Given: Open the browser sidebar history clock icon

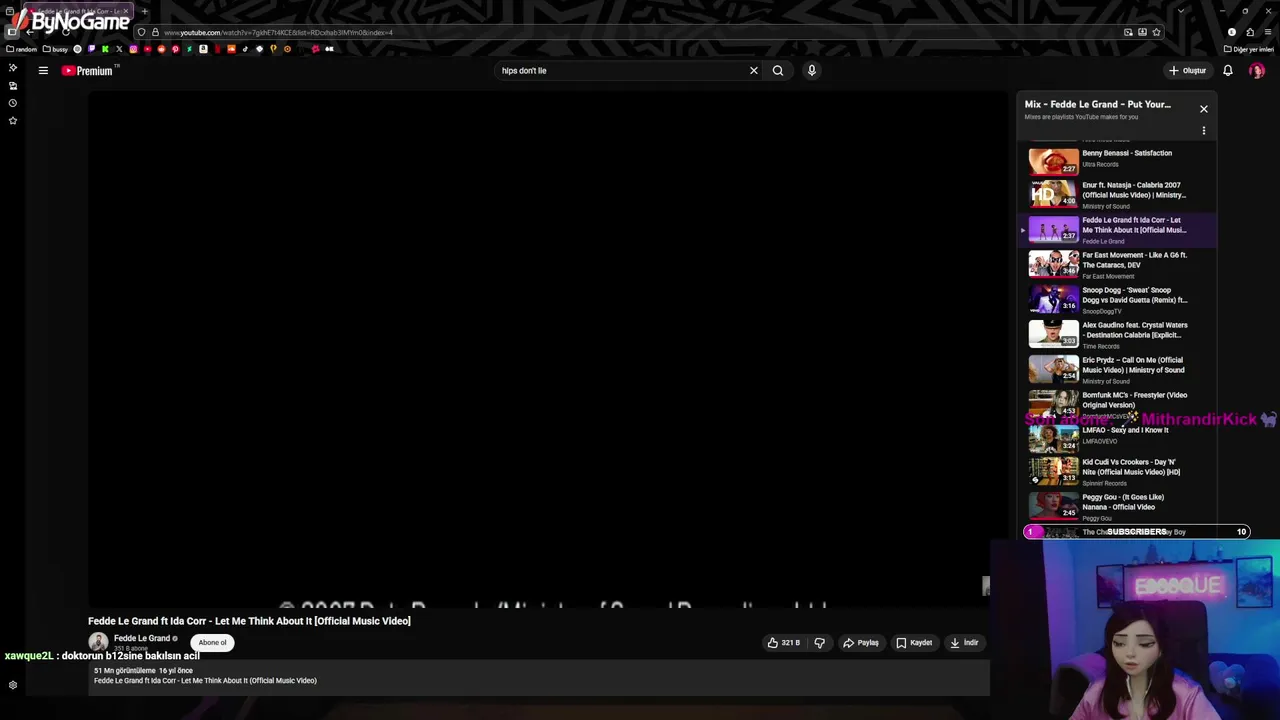Looking at the screenshot, I should pos(13,103).
